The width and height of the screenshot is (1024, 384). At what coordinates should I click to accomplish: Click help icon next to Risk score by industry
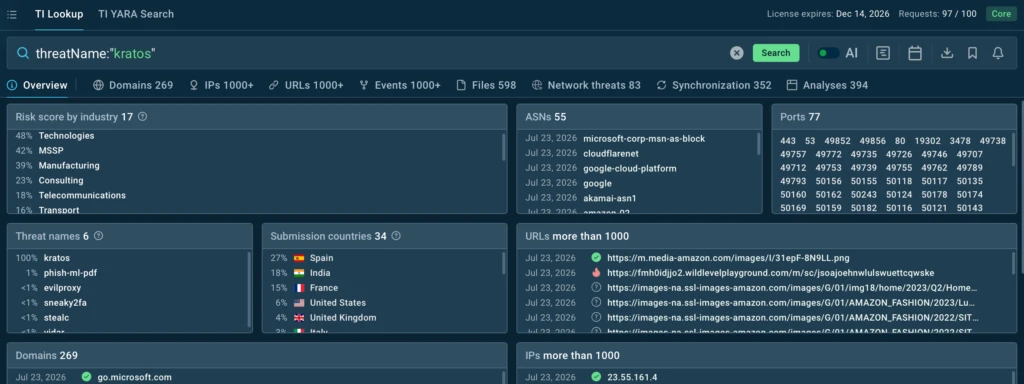coord(142,117)
